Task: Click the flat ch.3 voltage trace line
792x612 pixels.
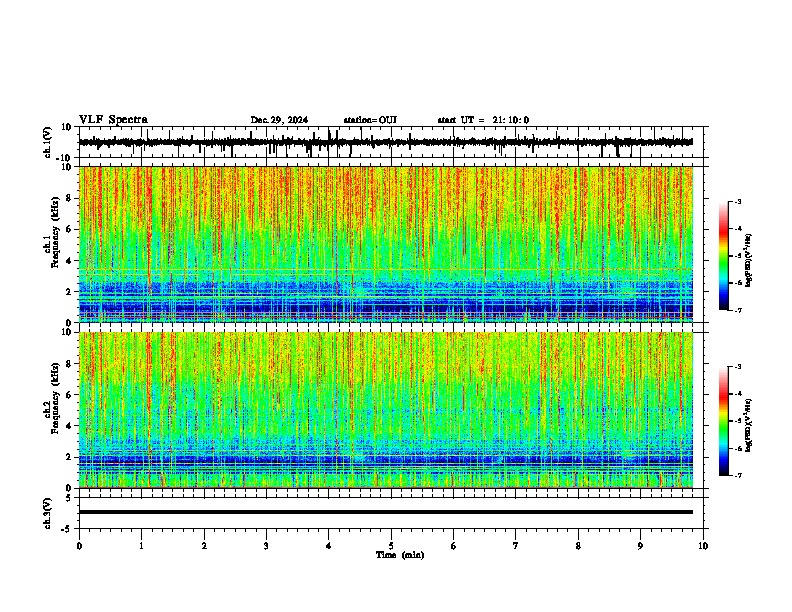Action: pyautogui.click(x=385, y=512)
